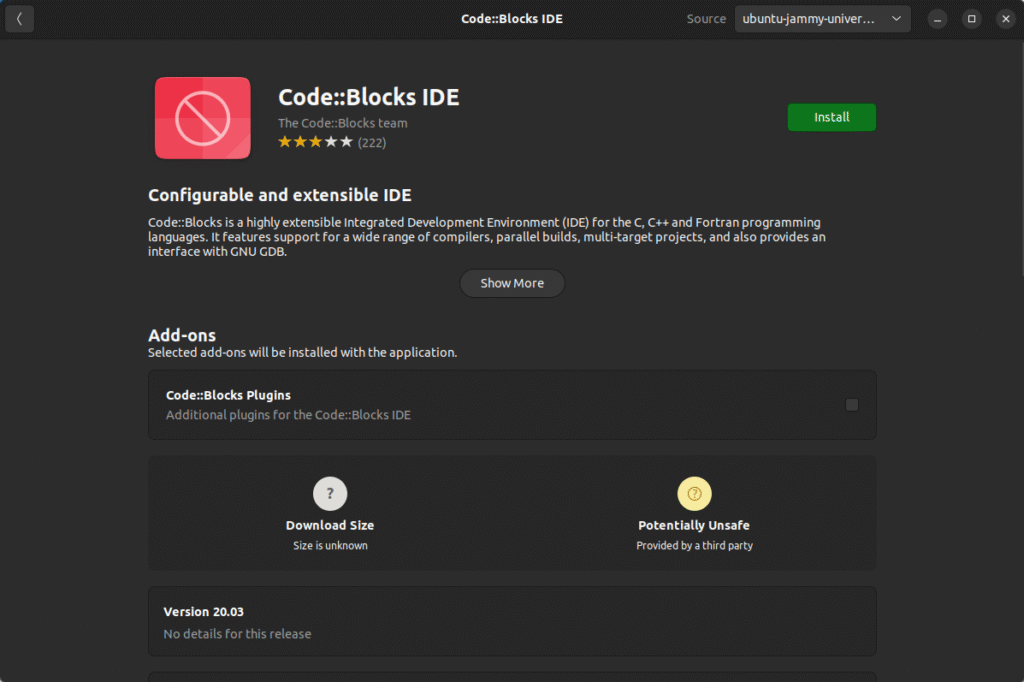1024x682 pixels.
Task: Click the 'Configurable and extensible IDE' heading
Action: 280,195
